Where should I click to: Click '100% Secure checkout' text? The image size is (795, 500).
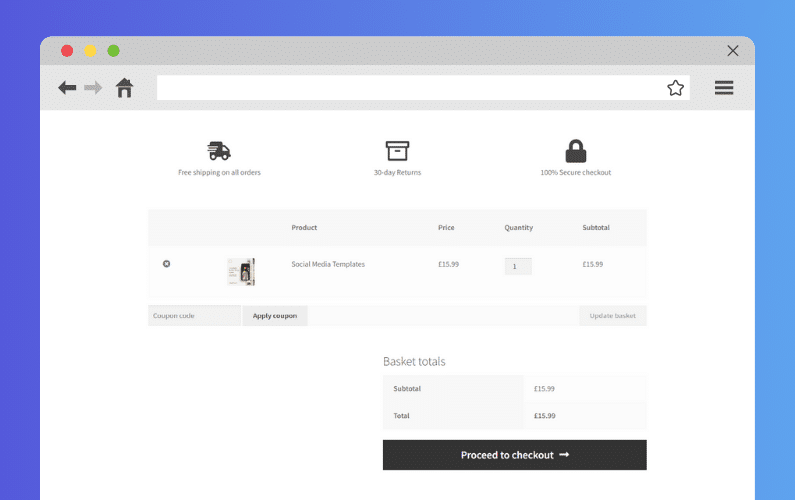pos(575,172)
